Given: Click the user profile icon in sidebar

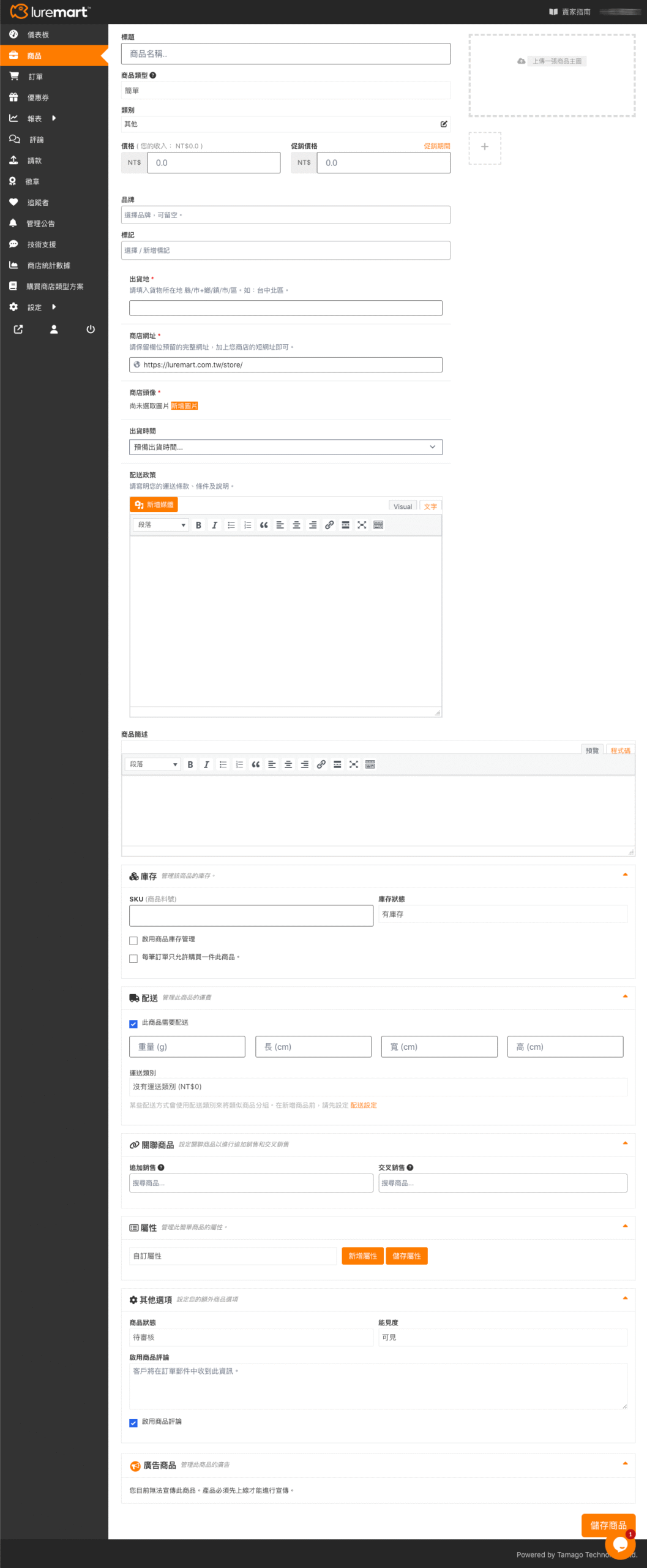Looking at the screenshot, I should (54, 330).
